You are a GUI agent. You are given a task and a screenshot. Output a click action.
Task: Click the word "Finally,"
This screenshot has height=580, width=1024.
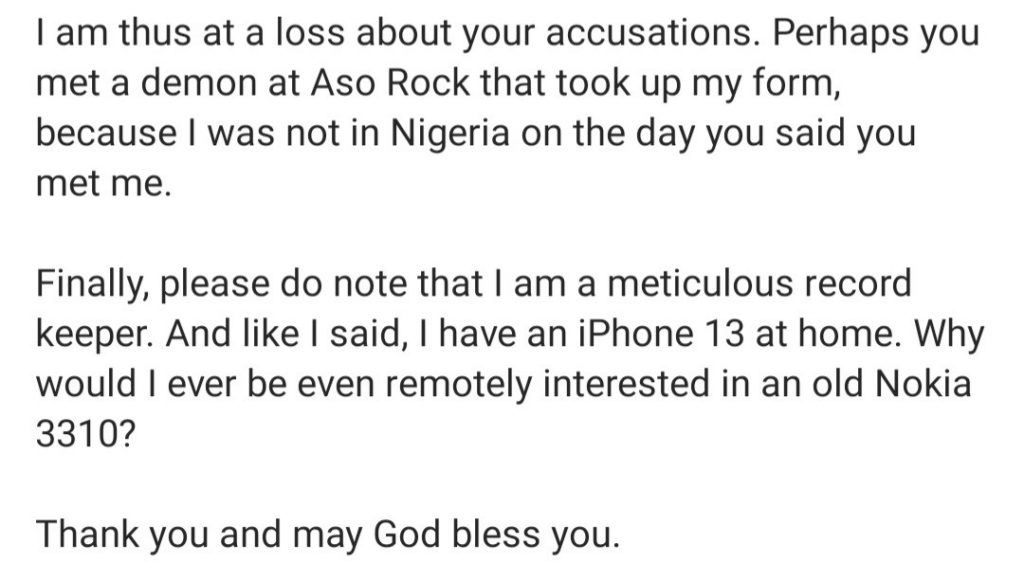pos(91,284)
